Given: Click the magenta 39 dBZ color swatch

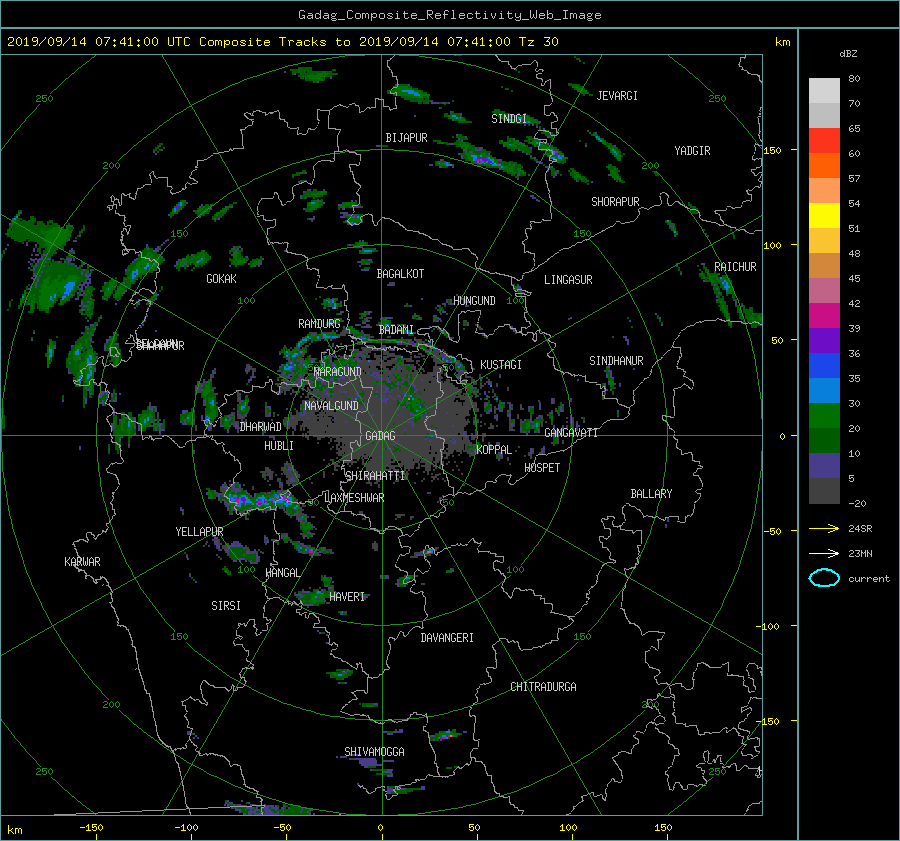Looking at the screenshot, I should [x=824, y=316].
